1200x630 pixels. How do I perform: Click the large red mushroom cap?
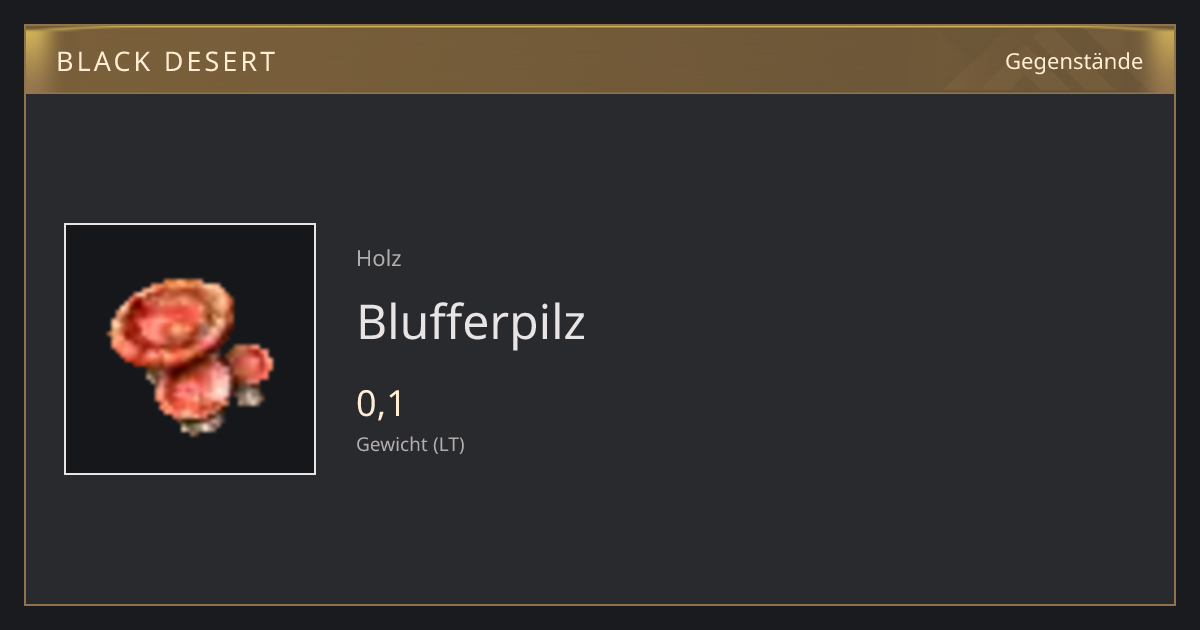[x=171, y=322]
